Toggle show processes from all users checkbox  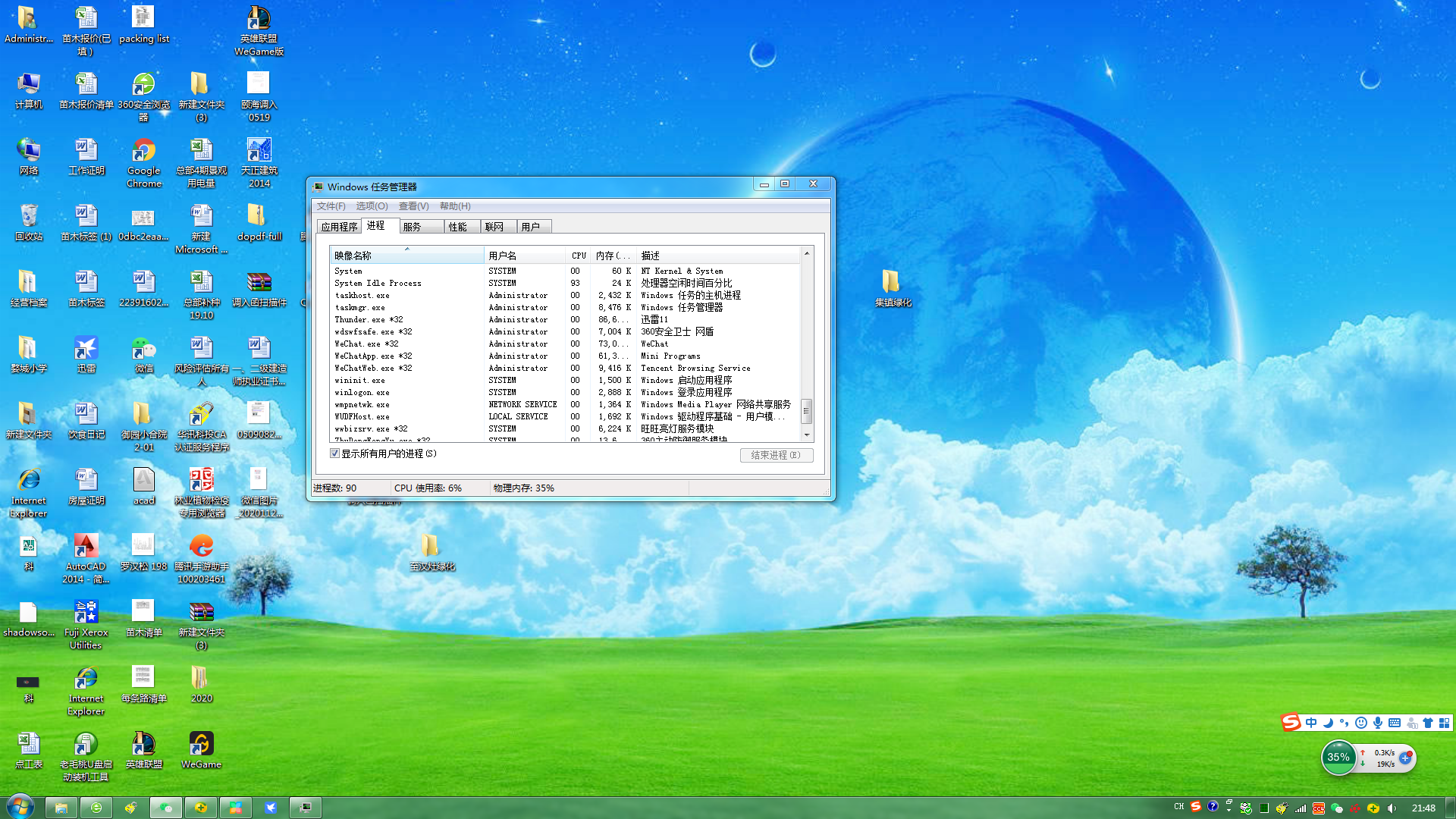pos(335,453)
